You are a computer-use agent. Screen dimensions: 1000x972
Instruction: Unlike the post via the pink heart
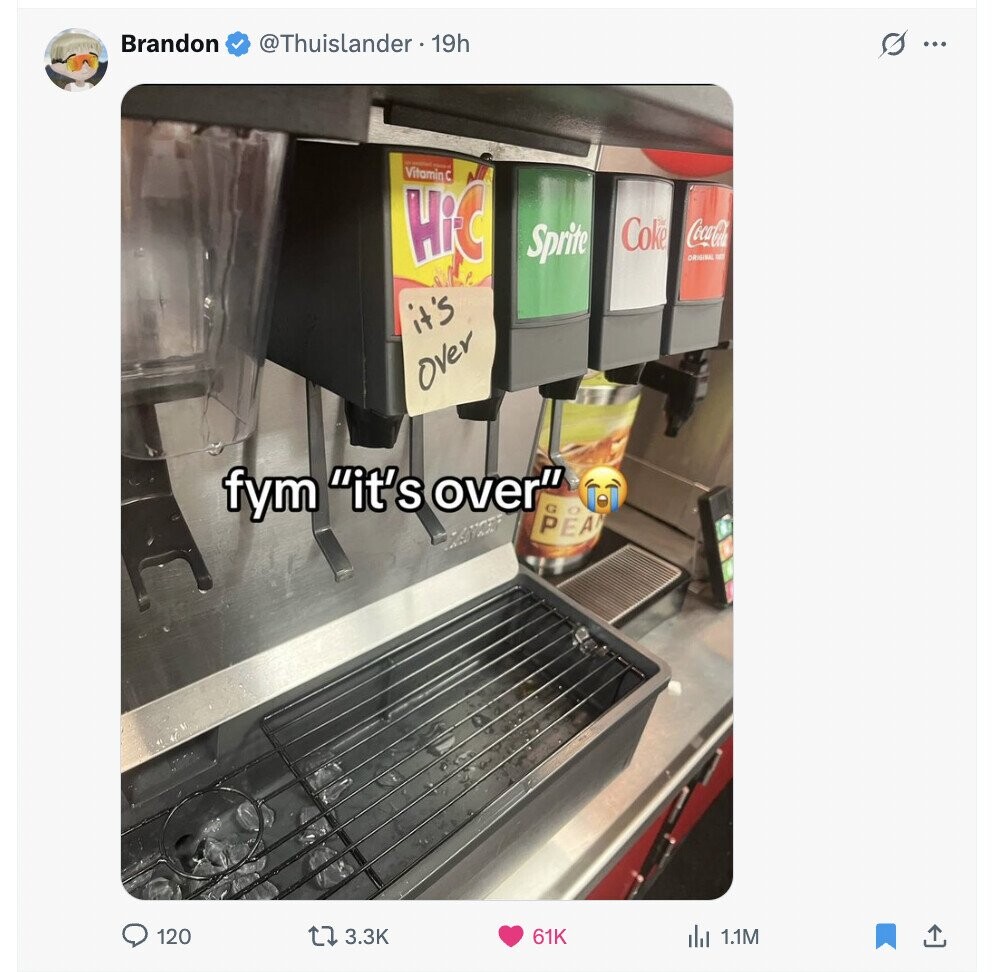(x=510, y=936)
